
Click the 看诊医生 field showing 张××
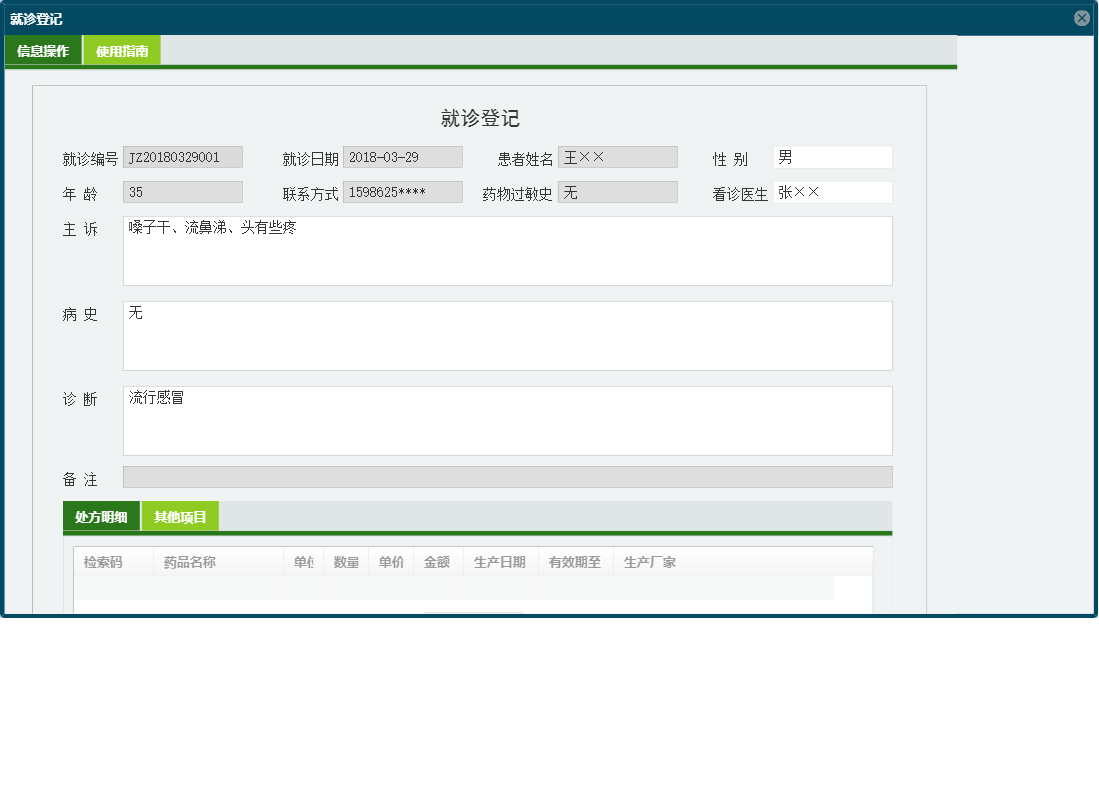pyautogui.click(x=833, y=191)
